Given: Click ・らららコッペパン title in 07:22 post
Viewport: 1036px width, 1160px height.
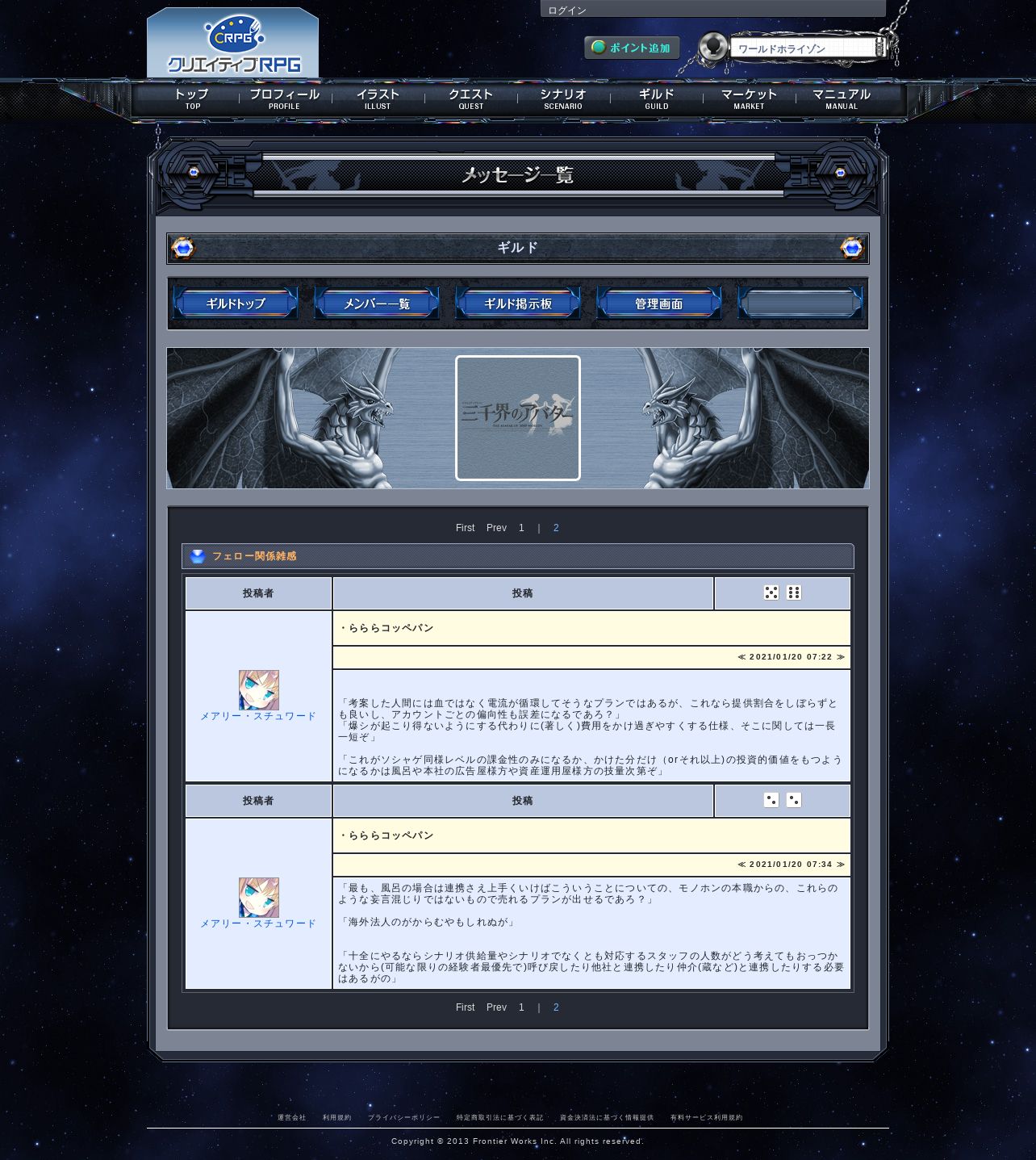Looking at the screenshot, I should [386, 628].
